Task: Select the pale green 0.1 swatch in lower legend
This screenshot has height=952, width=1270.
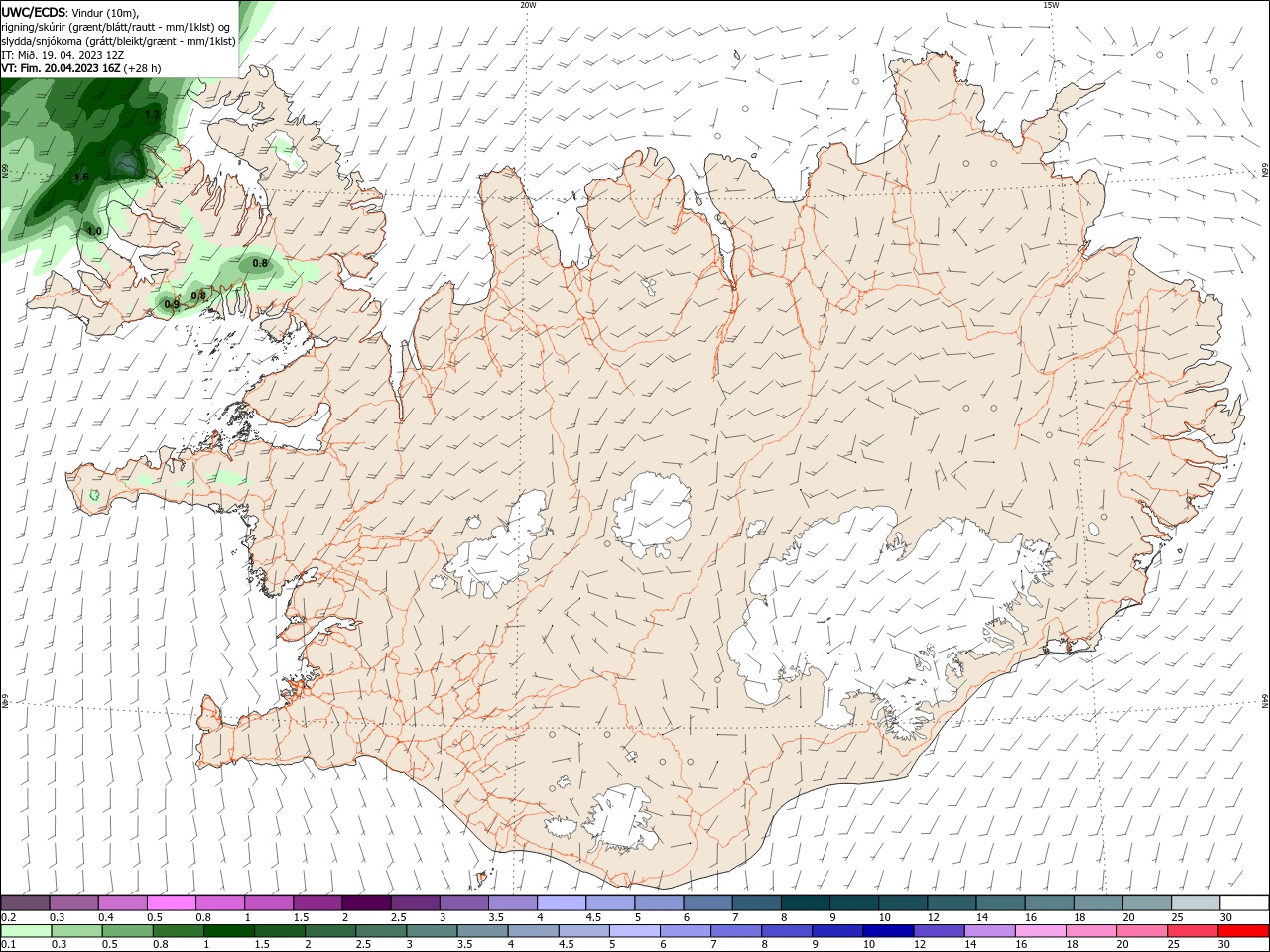Action: 26,931
